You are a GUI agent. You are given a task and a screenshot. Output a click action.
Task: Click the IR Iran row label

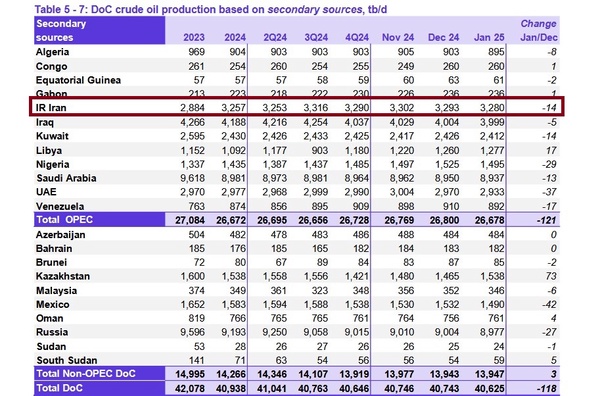click(51, 108)
